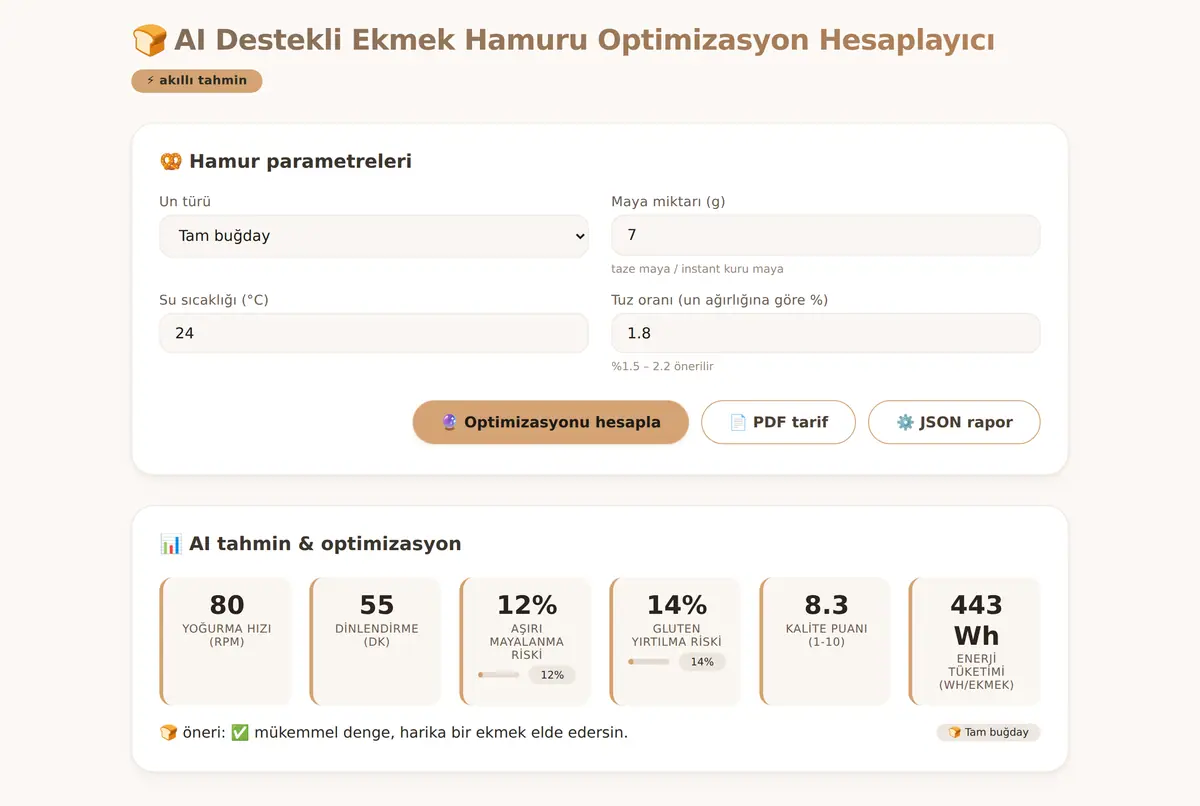Click the Maya miktarı (g) label

tap(669, 202)
